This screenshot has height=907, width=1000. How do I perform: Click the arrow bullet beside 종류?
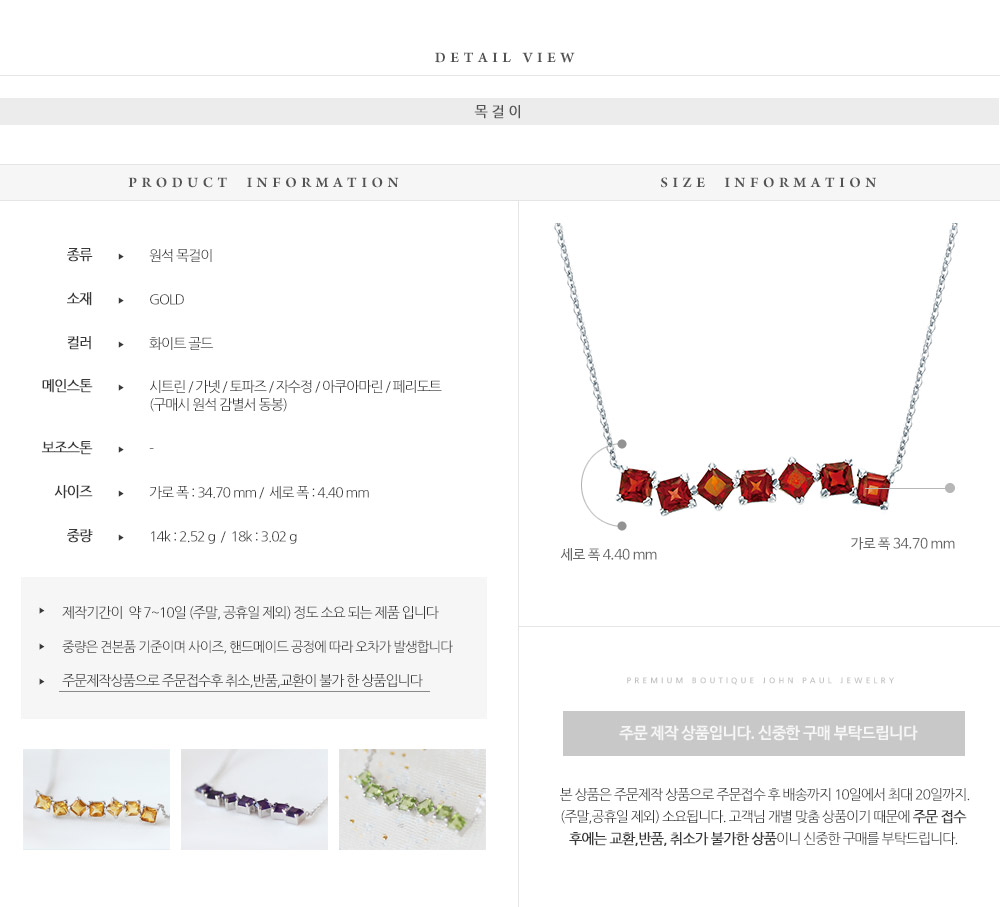click(x=121, y=256)
